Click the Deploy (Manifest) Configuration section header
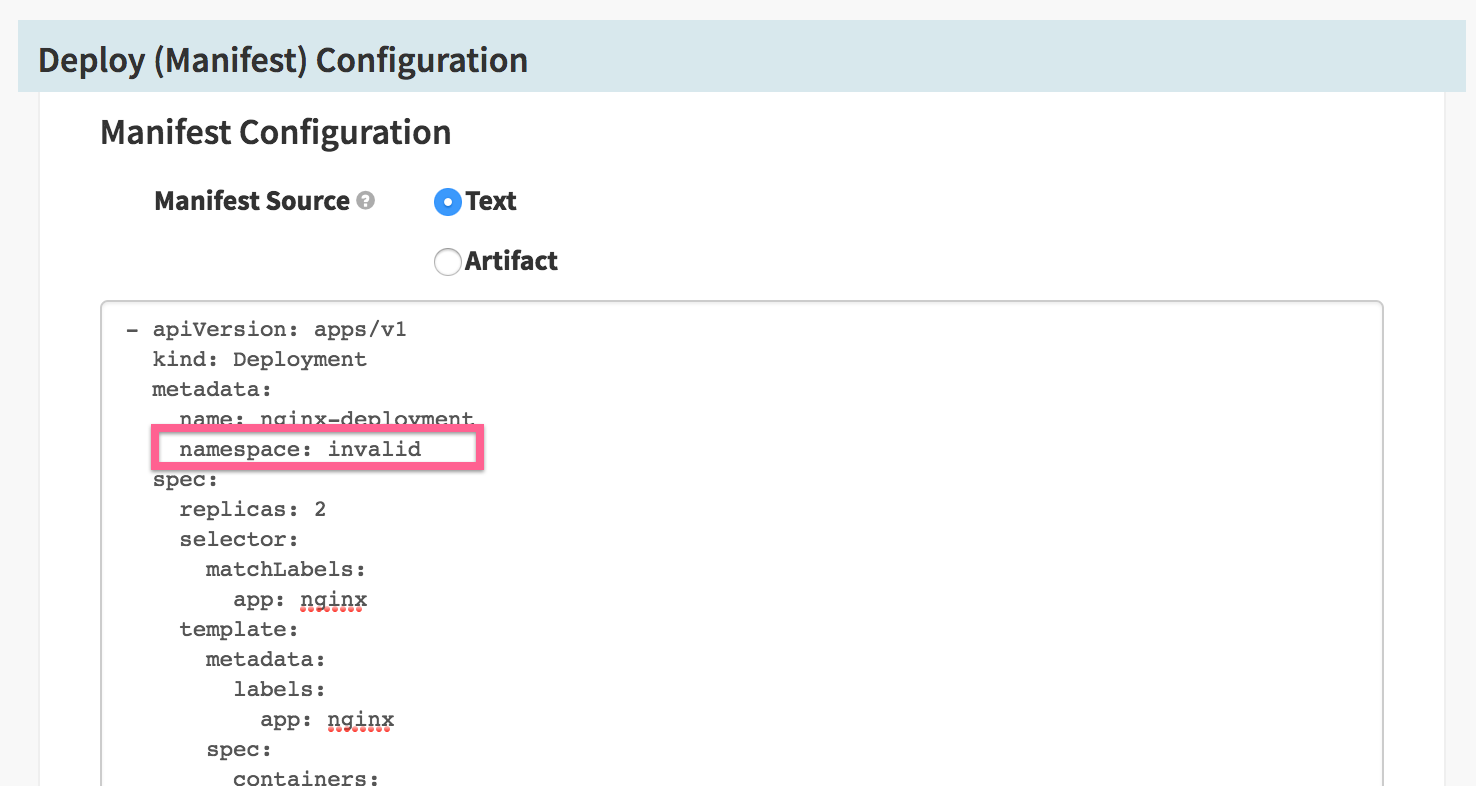Screen dimensions: 1476x786 [283, 61]
